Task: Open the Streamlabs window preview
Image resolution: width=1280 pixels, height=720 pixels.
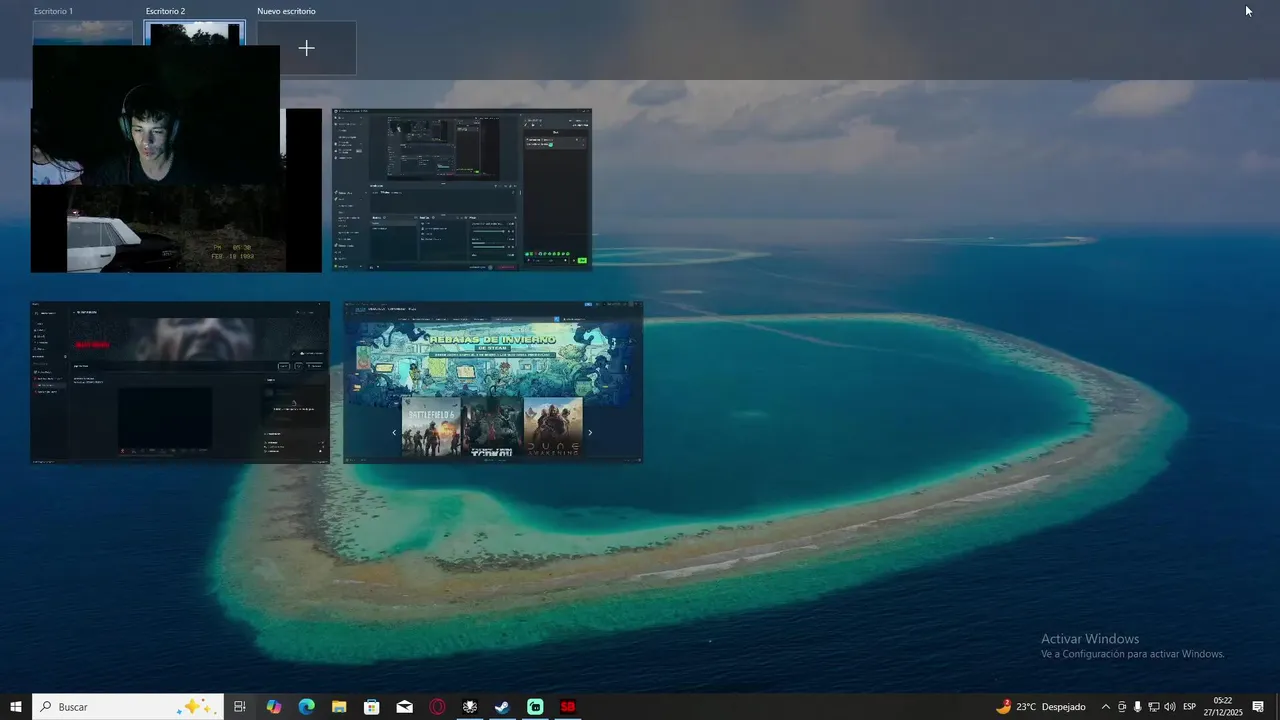Action: 461,190
